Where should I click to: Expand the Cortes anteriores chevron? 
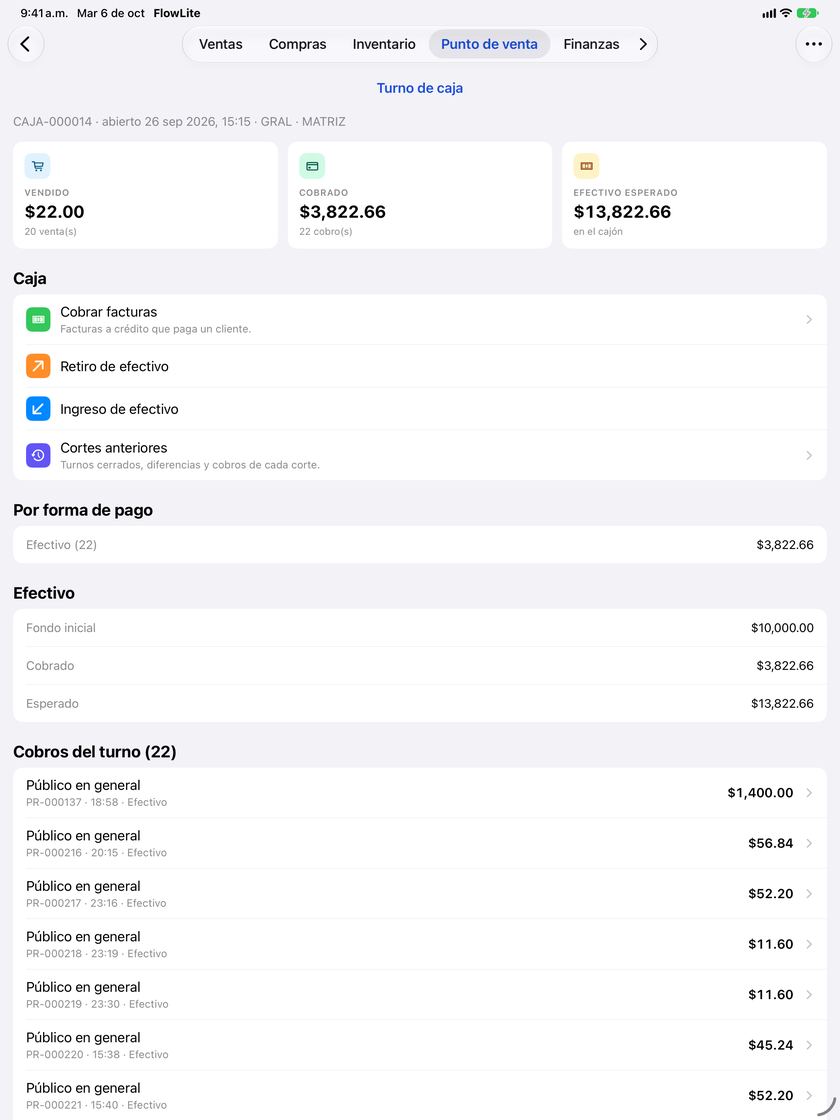(809, 455)
